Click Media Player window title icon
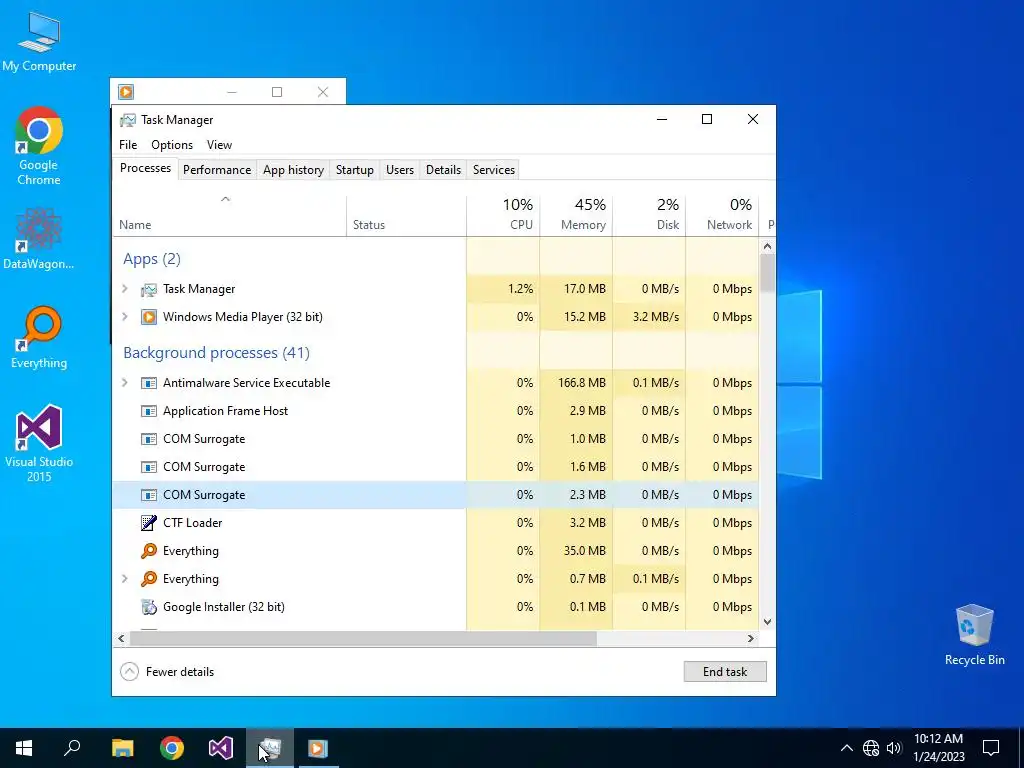This screenshot has height=768, width=1024. pos(126,92)
